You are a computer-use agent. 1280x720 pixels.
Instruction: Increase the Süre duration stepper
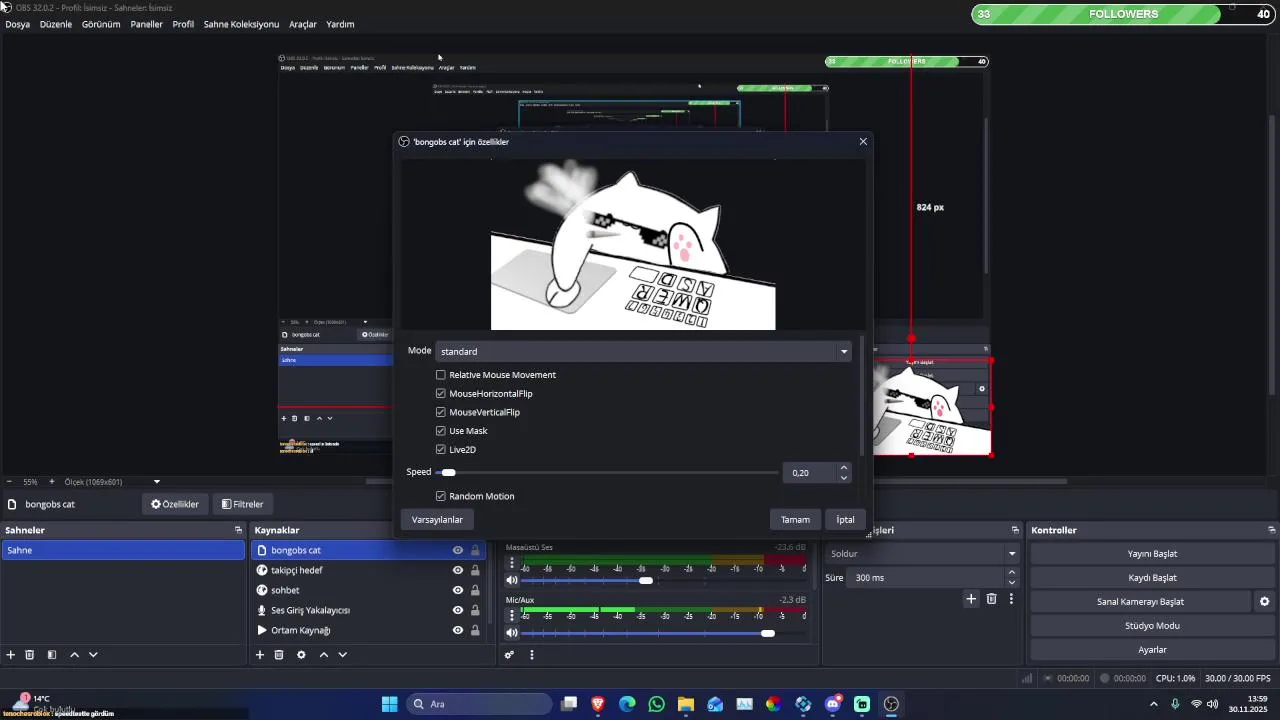[1011, 572]
